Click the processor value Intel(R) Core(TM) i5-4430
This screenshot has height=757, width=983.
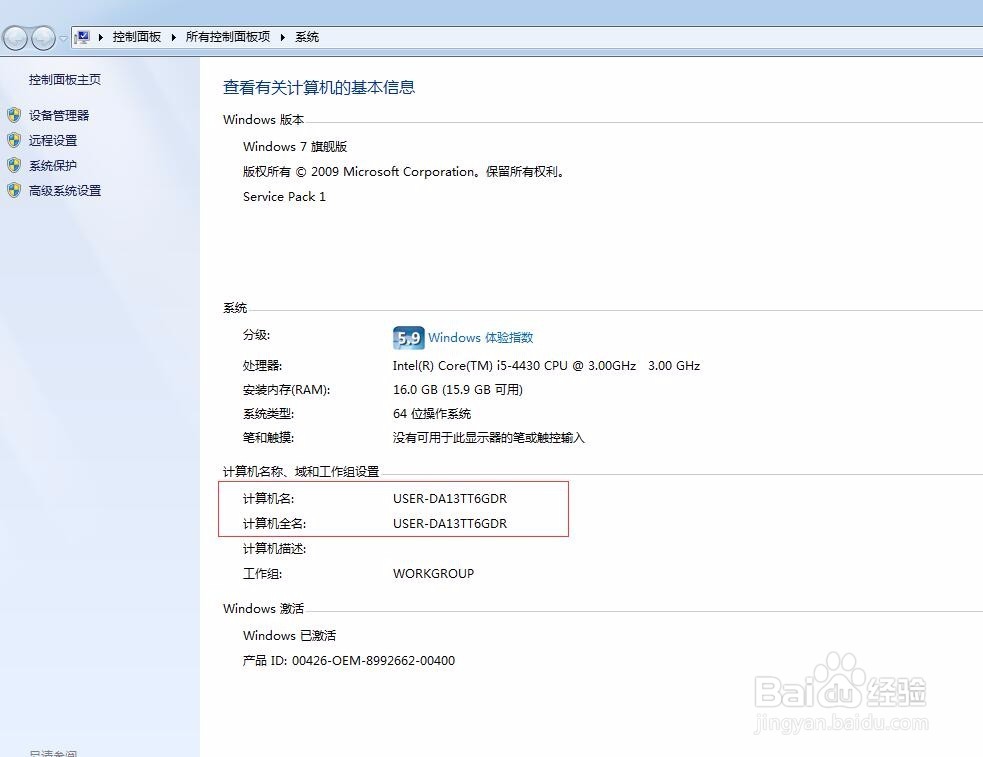(x=546, y=365)
